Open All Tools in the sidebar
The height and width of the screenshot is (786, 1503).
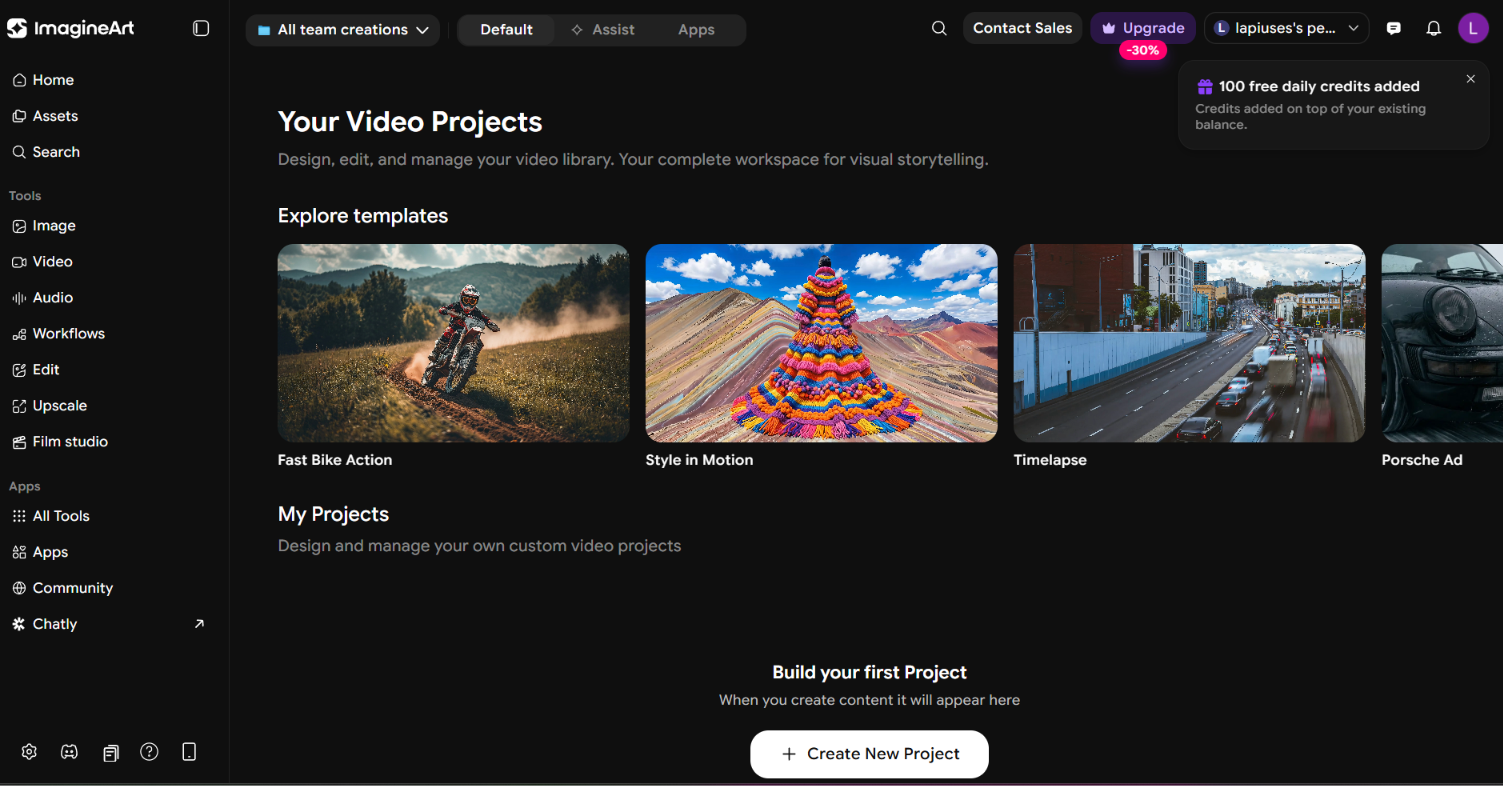click(x=51, y=516)
